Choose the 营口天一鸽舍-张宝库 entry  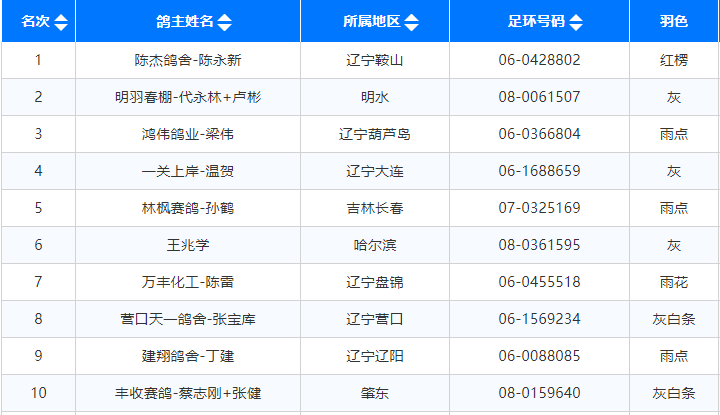pyautogui.click(x=188, y=319)
